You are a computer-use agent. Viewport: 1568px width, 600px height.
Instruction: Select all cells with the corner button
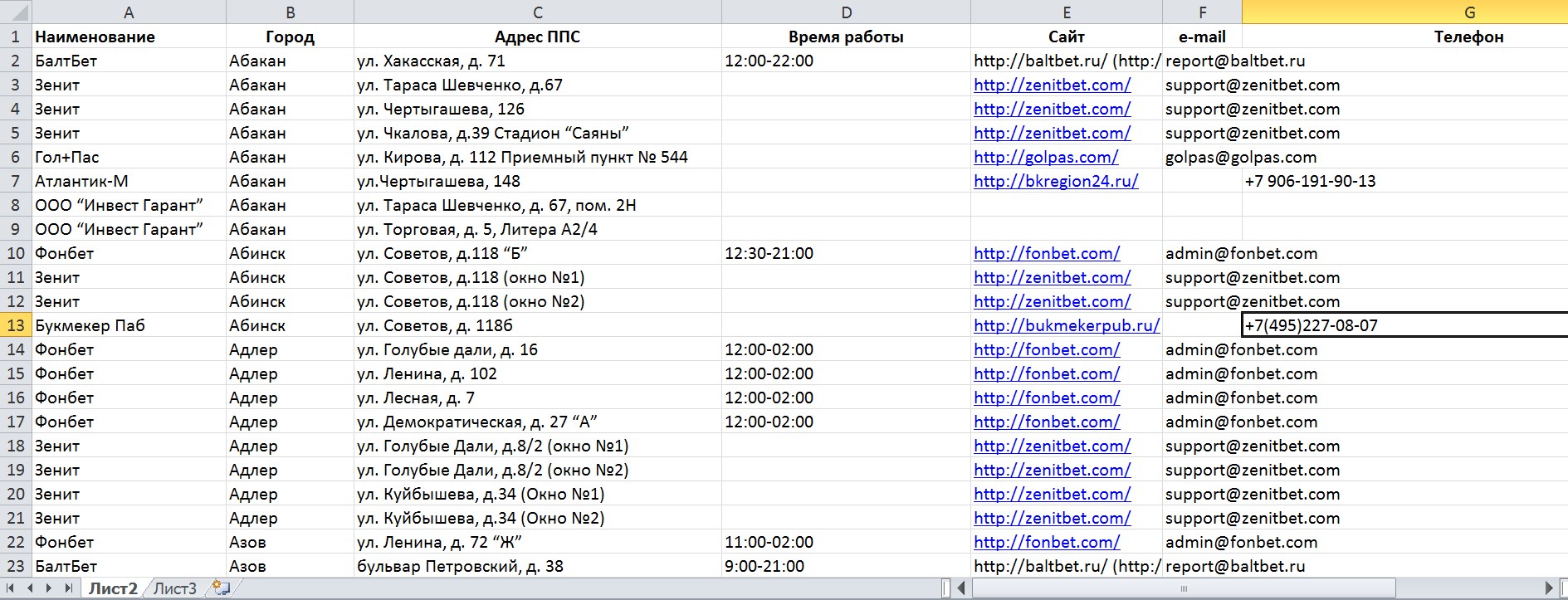pyautogui.click(x=15, y=12)
